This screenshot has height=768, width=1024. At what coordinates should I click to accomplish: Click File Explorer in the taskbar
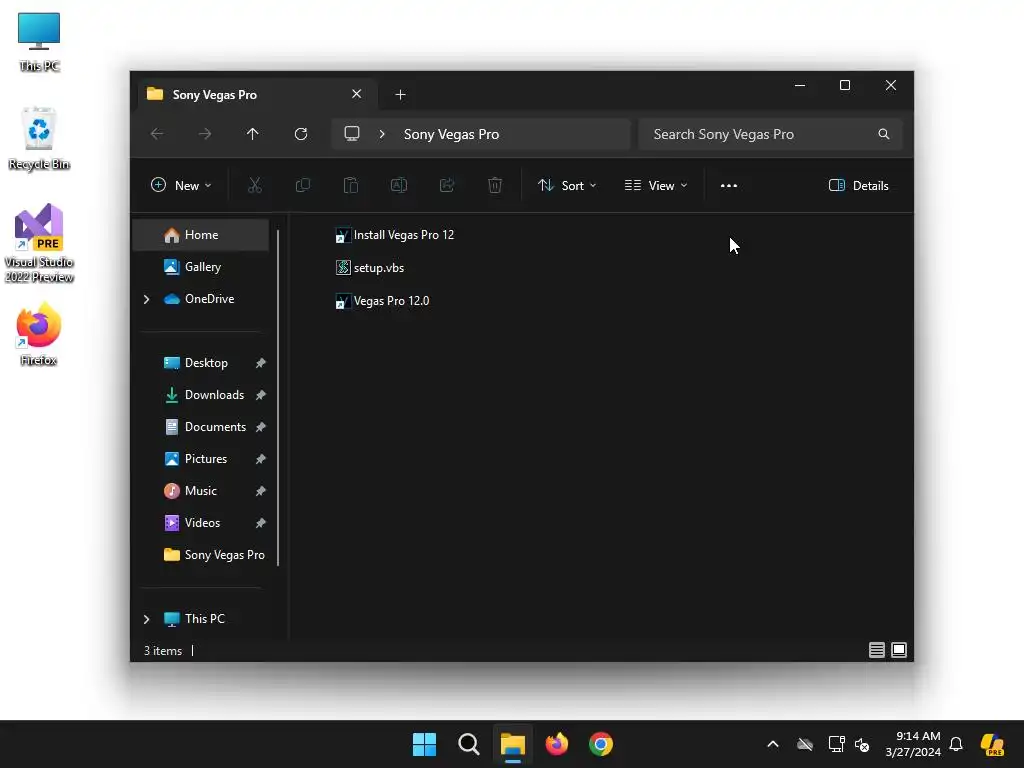513,744
